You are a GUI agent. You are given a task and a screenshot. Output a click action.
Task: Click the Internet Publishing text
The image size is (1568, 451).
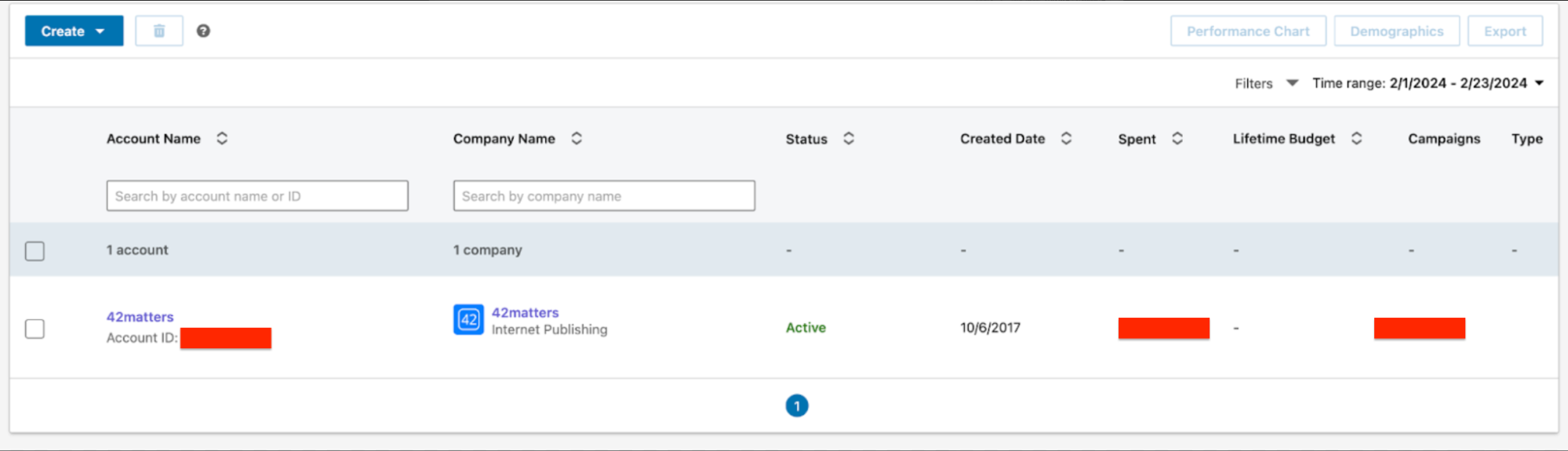[549, 329]
